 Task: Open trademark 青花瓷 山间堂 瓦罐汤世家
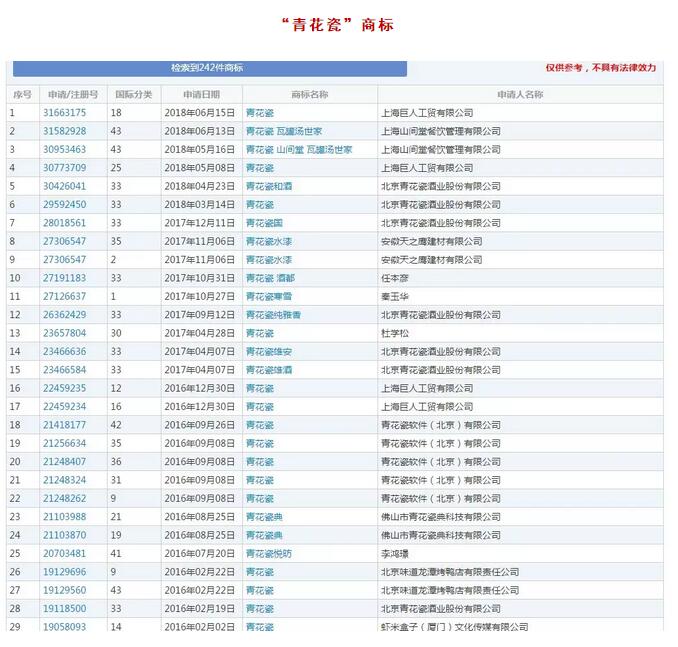[299, 150]
